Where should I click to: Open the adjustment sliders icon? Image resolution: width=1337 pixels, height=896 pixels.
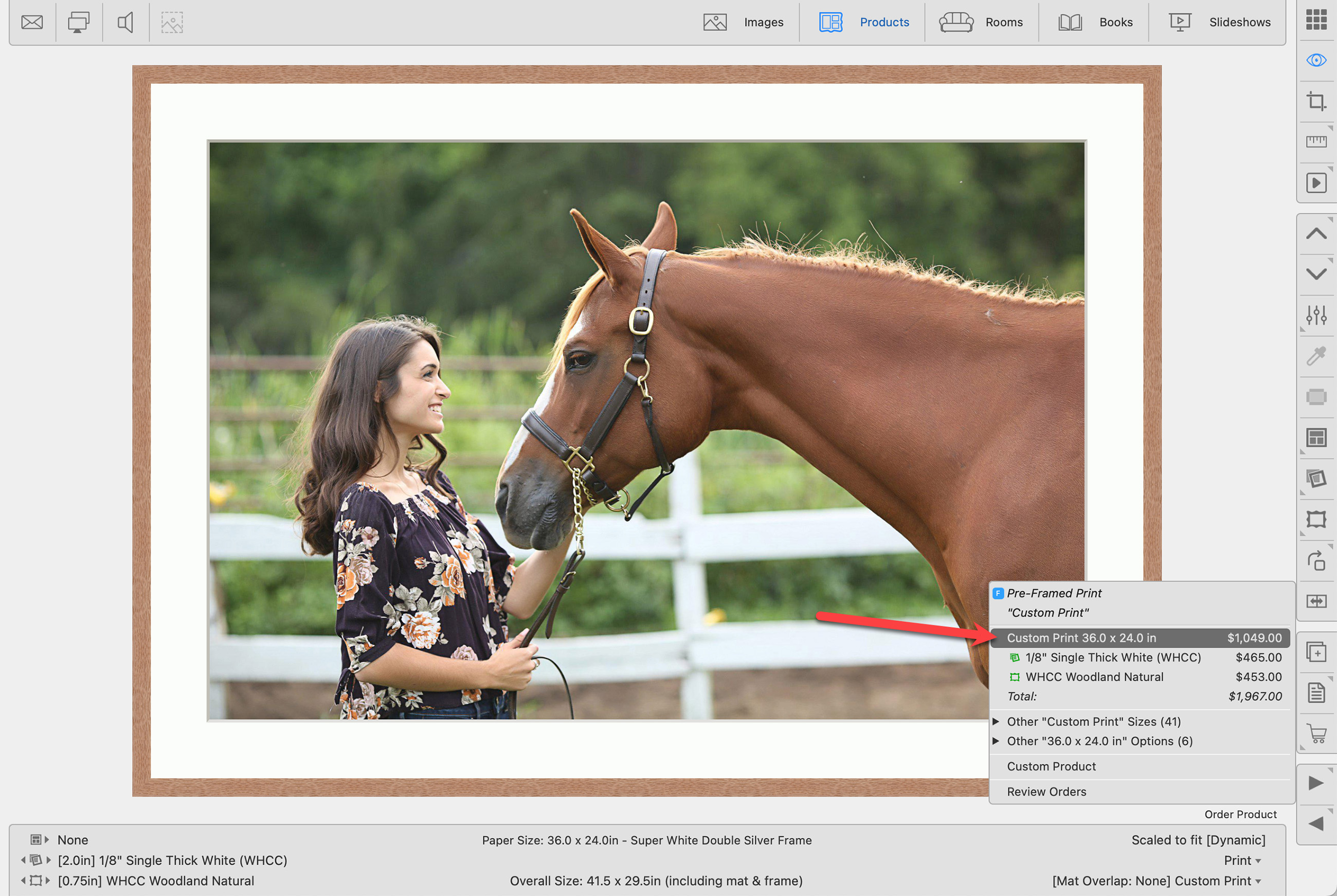coord(1316,315)
